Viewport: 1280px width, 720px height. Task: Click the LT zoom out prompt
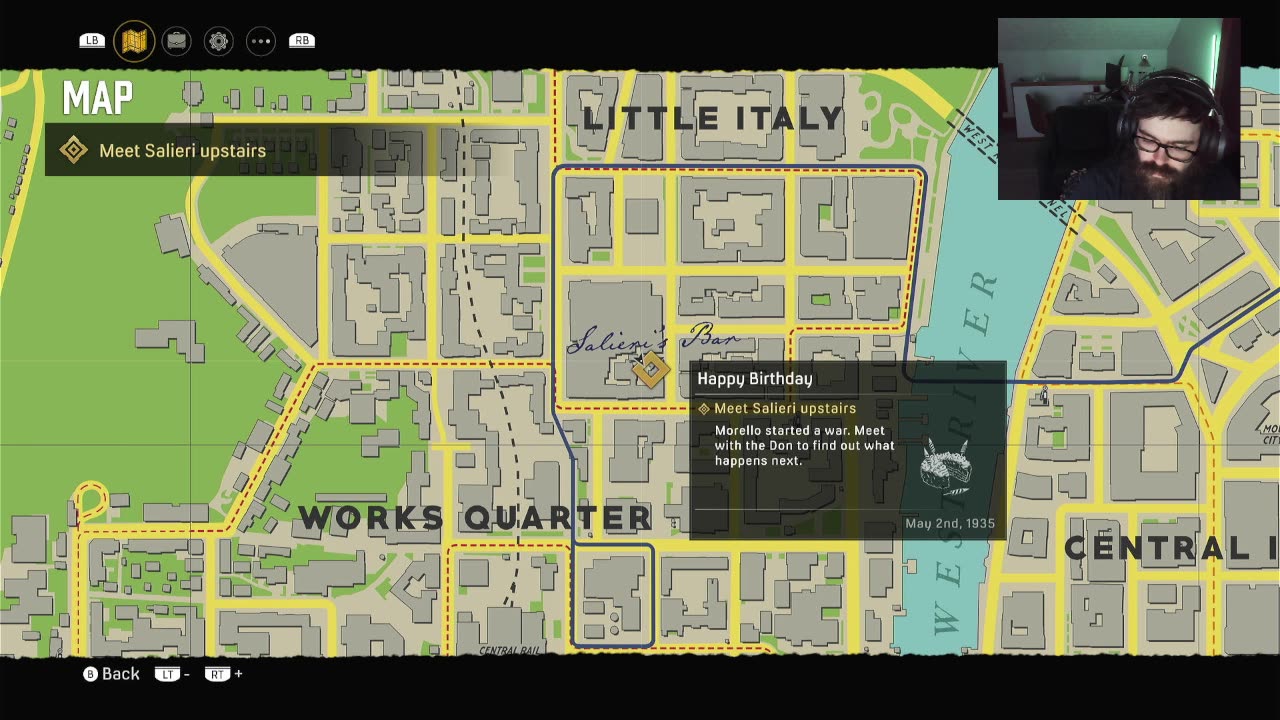coord(172,674)
